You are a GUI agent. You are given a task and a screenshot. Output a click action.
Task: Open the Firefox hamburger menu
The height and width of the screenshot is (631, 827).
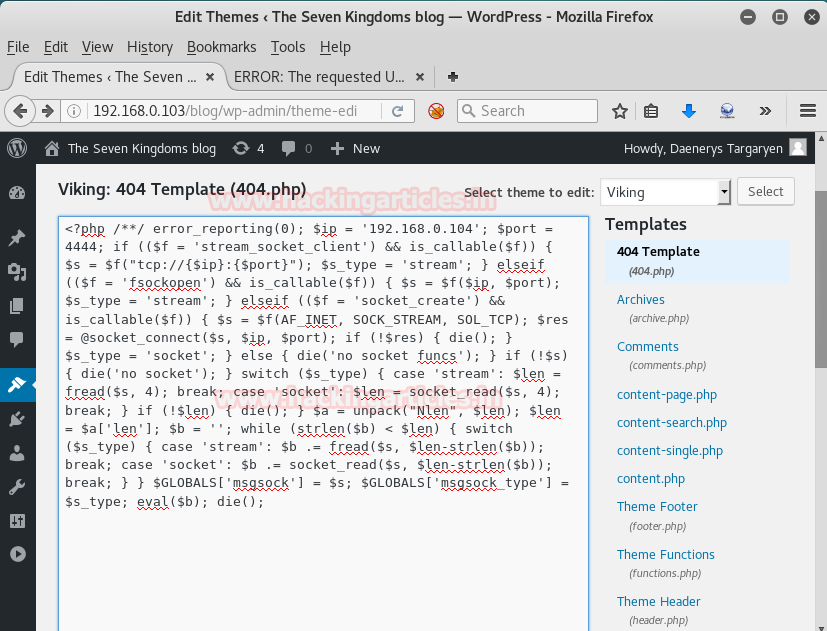pyautogui.click(x=808, y=111)
